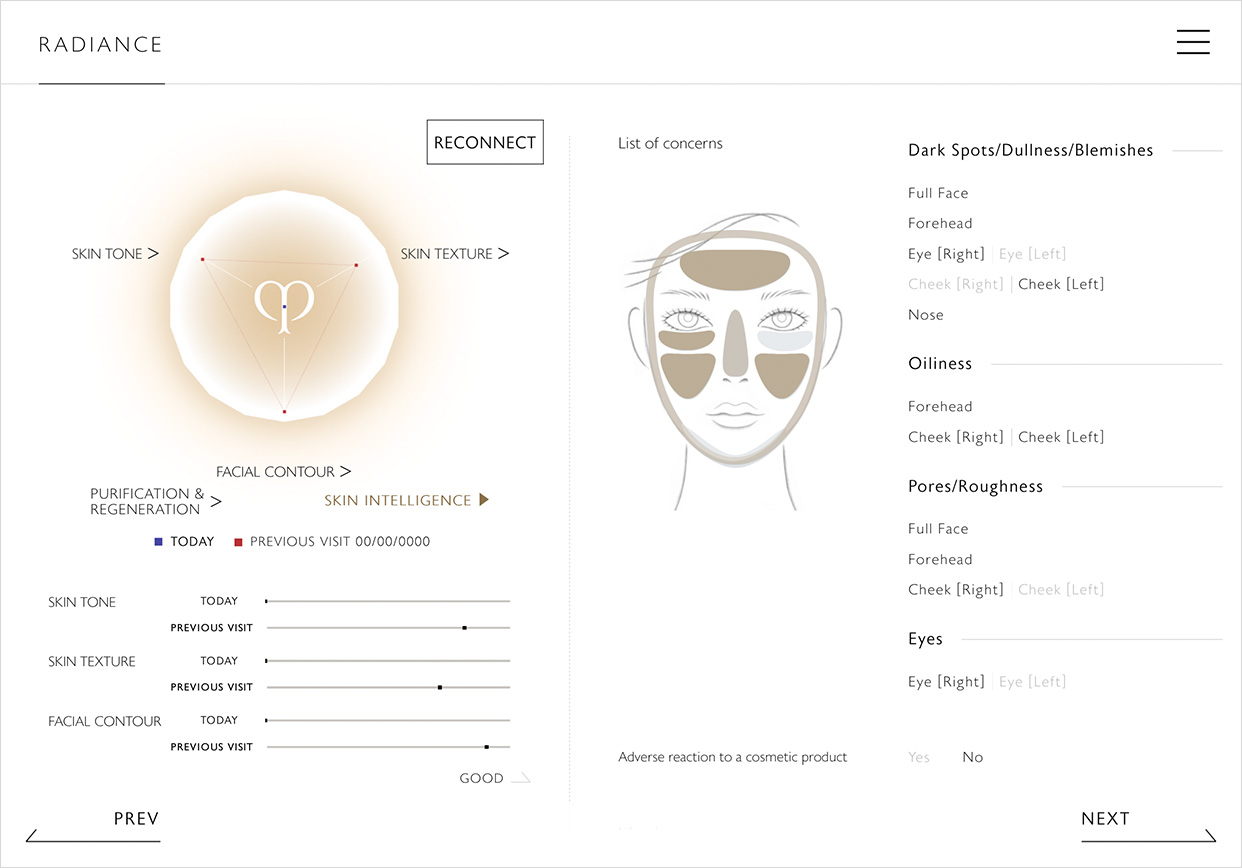Enable Cheek [Right] under Dark Spots/Dullness/Blemishes

(x=955, y=284)
